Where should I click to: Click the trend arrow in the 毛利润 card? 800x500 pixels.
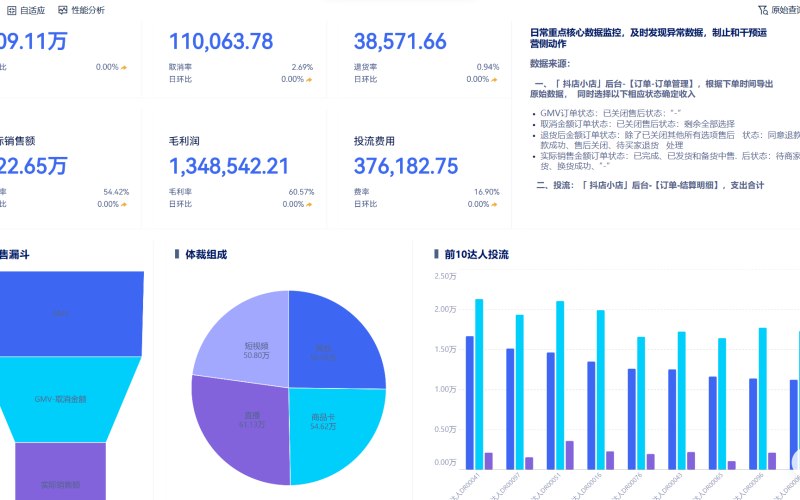[309, 204]
